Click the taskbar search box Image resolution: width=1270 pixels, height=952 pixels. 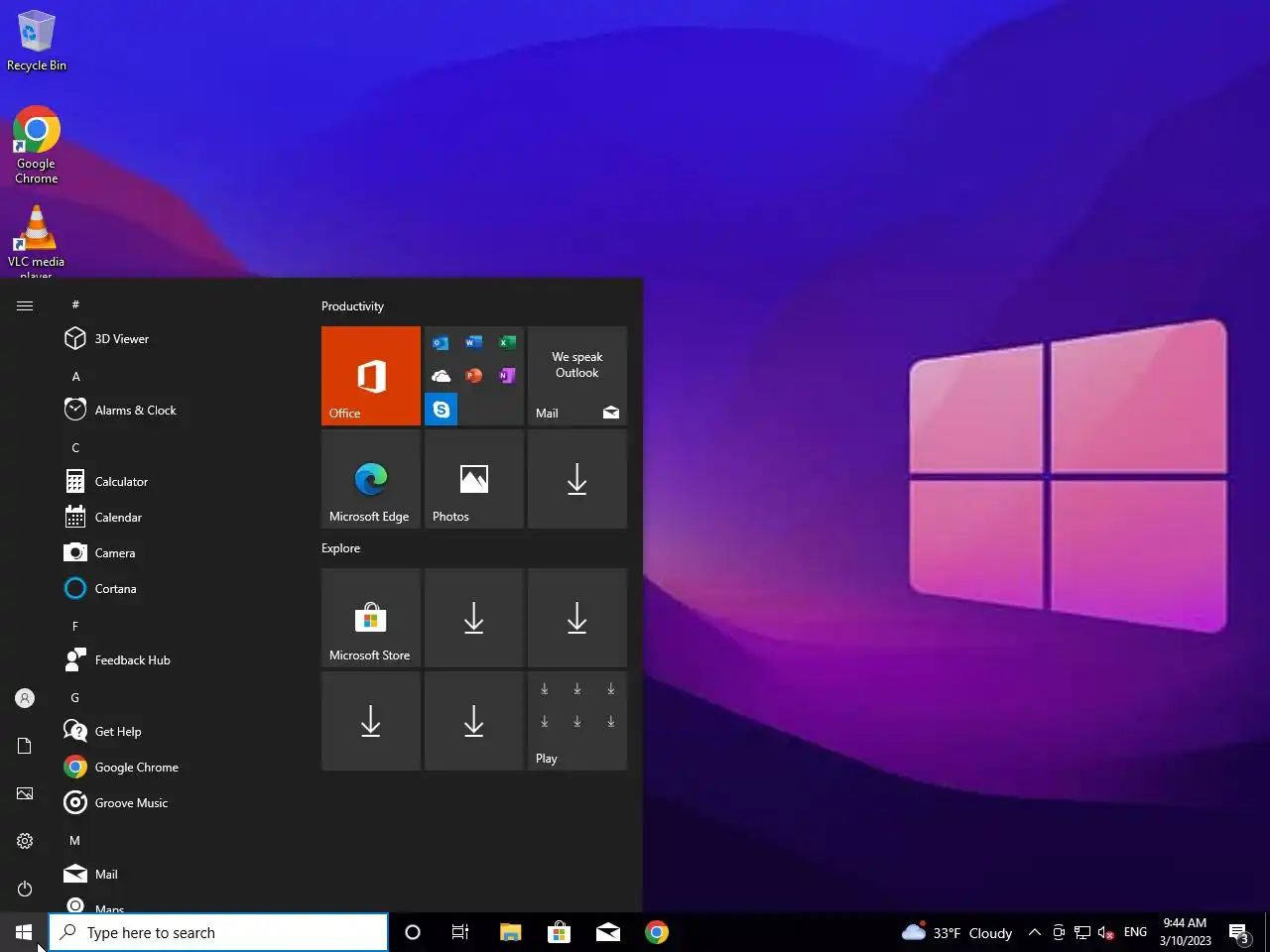click(x=218, y=932)
